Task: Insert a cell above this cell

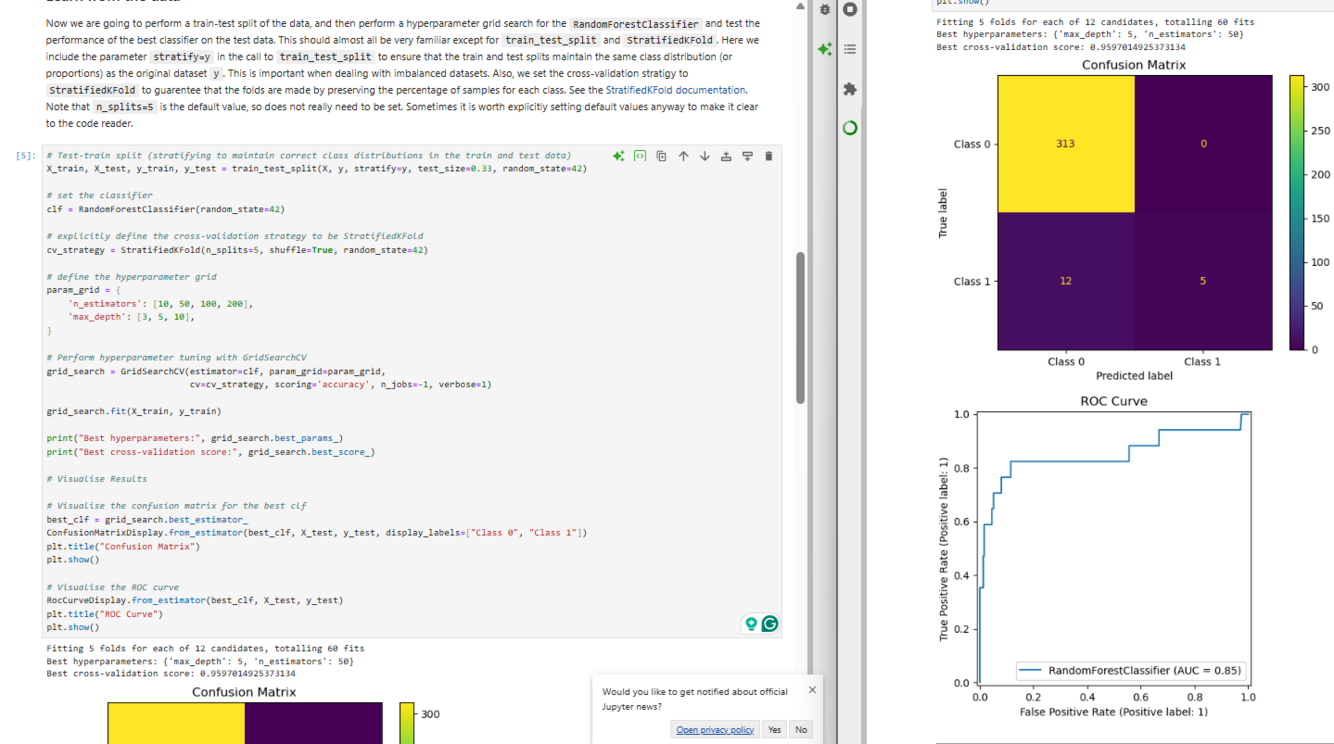Action: point(726,156)
